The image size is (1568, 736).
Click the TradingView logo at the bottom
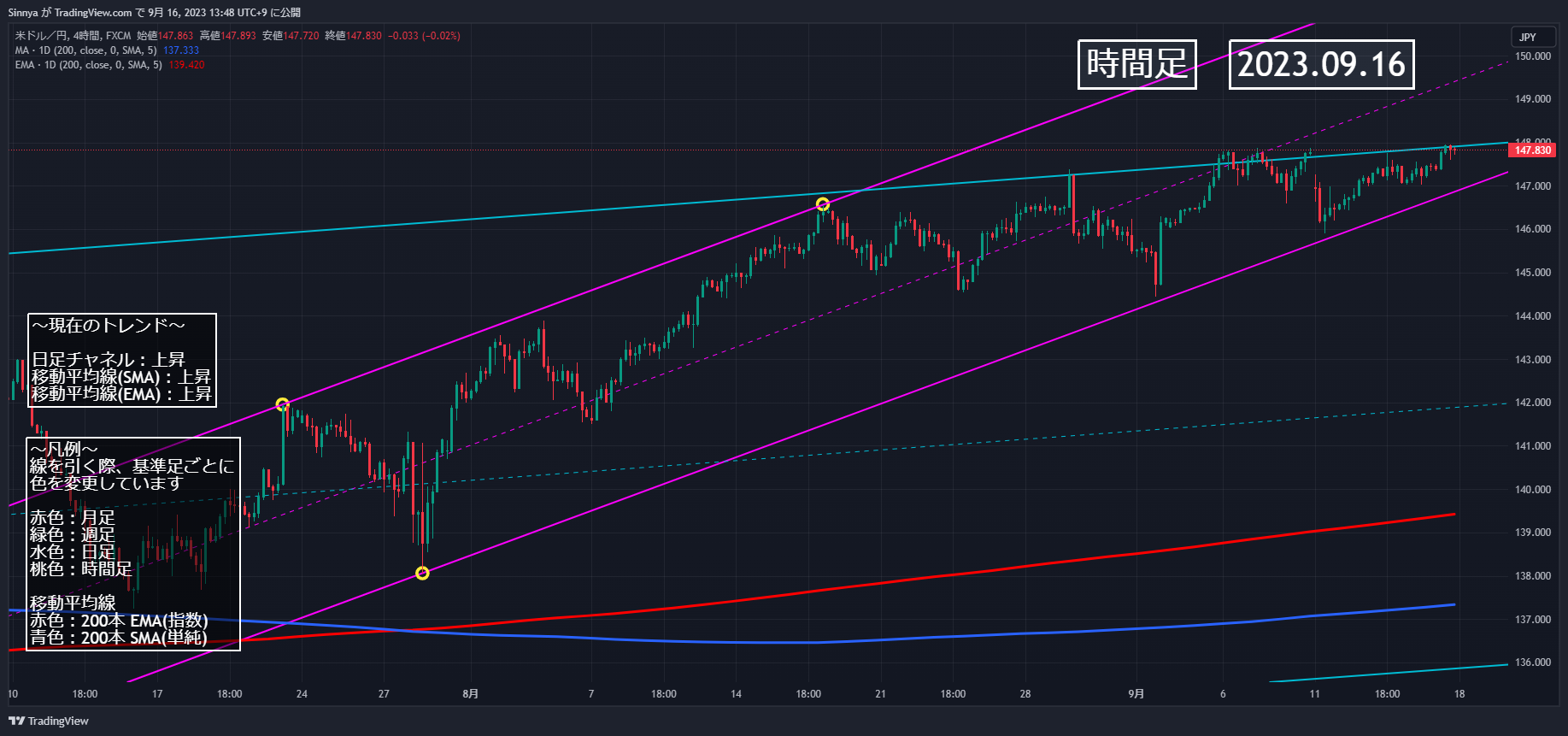[49, 721]
